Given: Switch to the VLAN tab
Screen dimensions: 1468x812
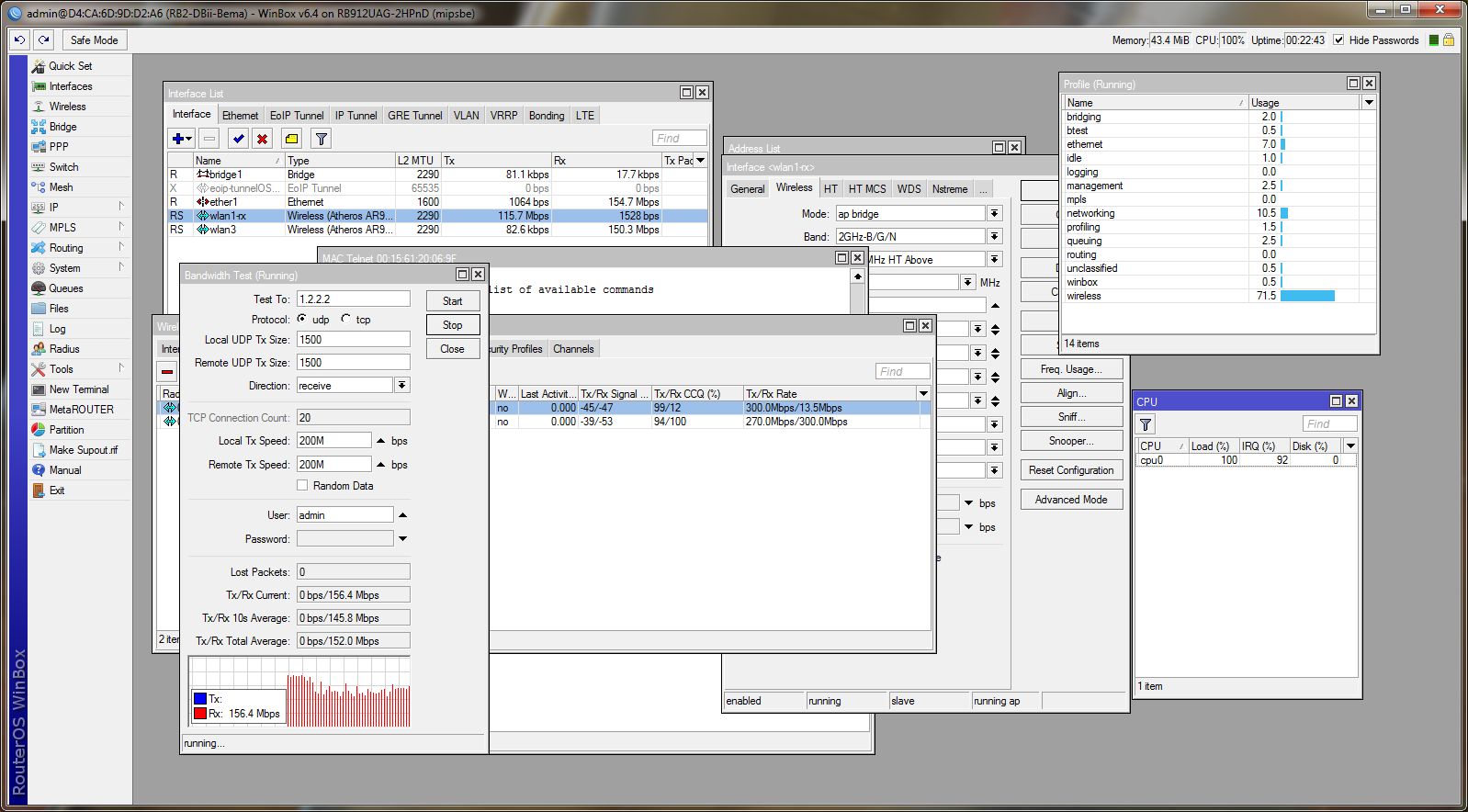Looking at the screenshot, I should click(466, 115).
